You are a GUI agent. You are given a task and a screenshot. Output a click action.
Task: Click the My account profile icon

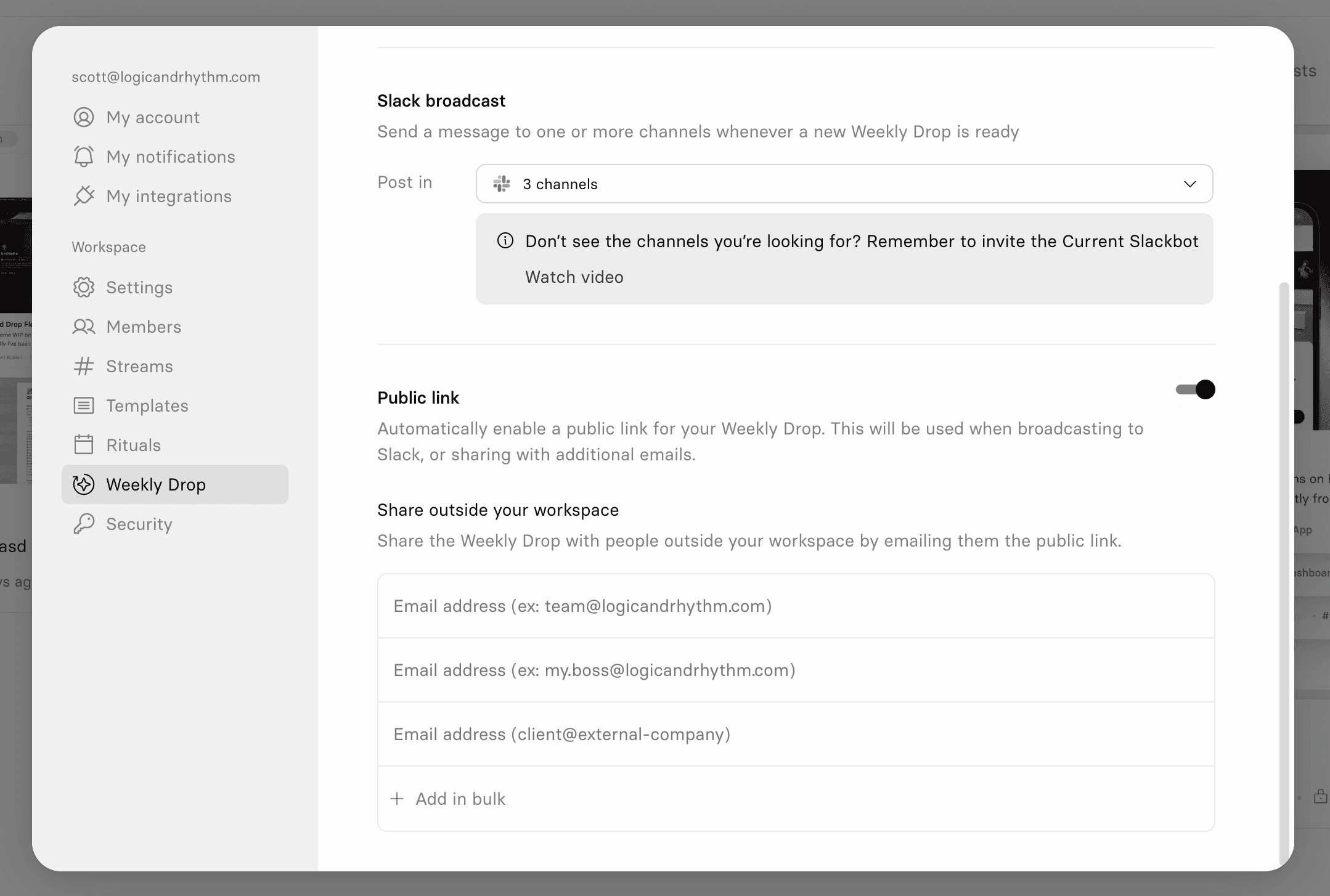[84, 117]
